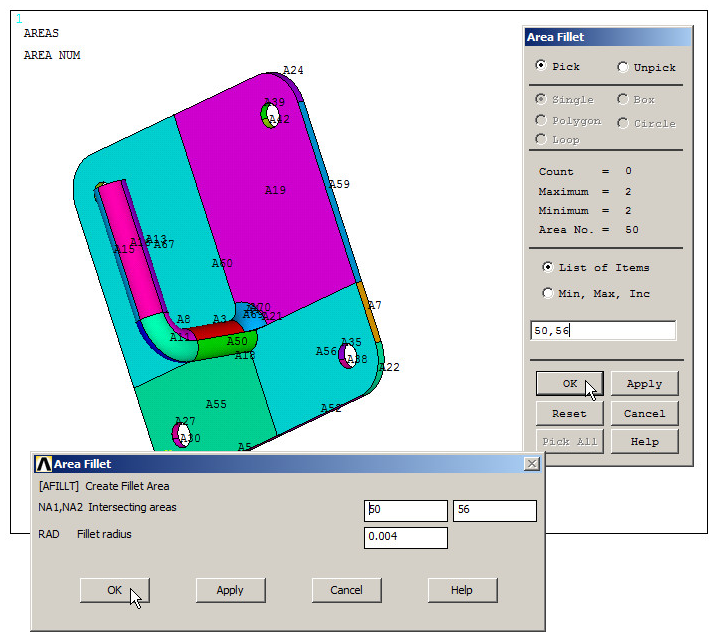
Task: Pick area label A39 near the top hole
Action: coord(275,102)
